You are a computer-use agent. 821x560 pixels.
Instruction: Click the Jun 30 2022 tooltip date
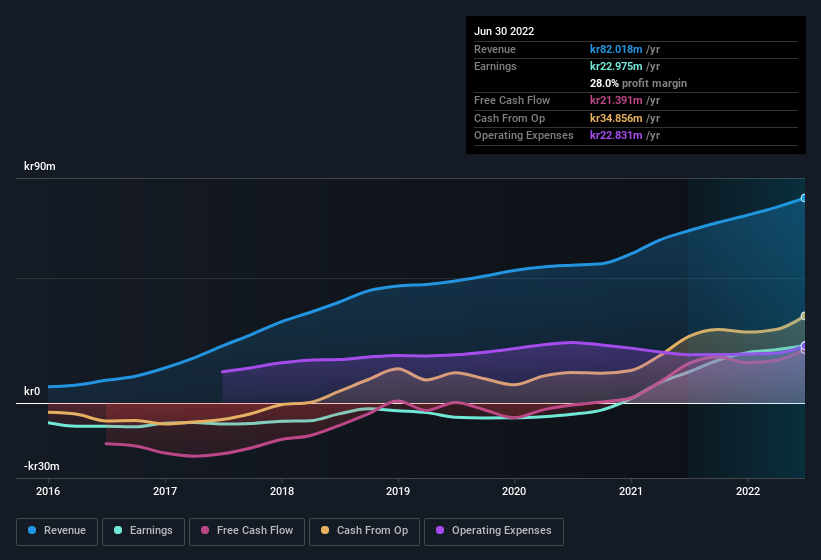click(x=504, y=31)
